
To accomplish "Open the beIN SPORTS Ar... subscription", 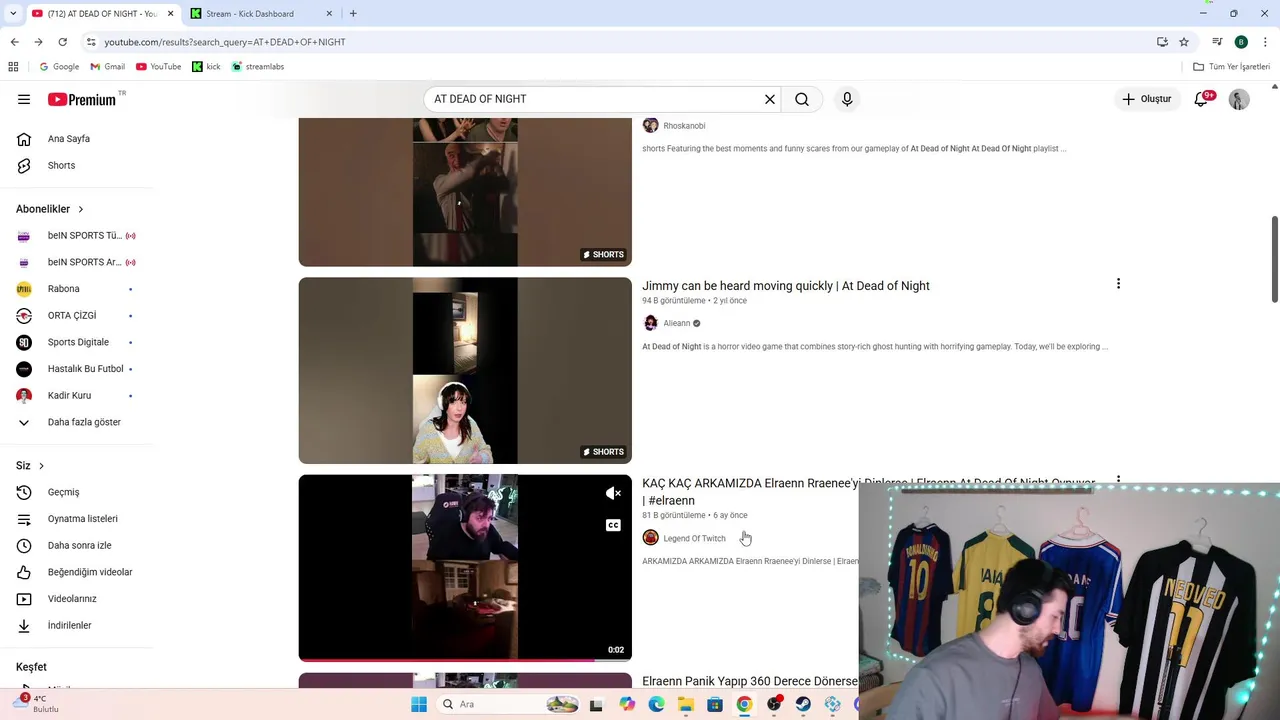I will pyautogui.click(x=76, y=262).
